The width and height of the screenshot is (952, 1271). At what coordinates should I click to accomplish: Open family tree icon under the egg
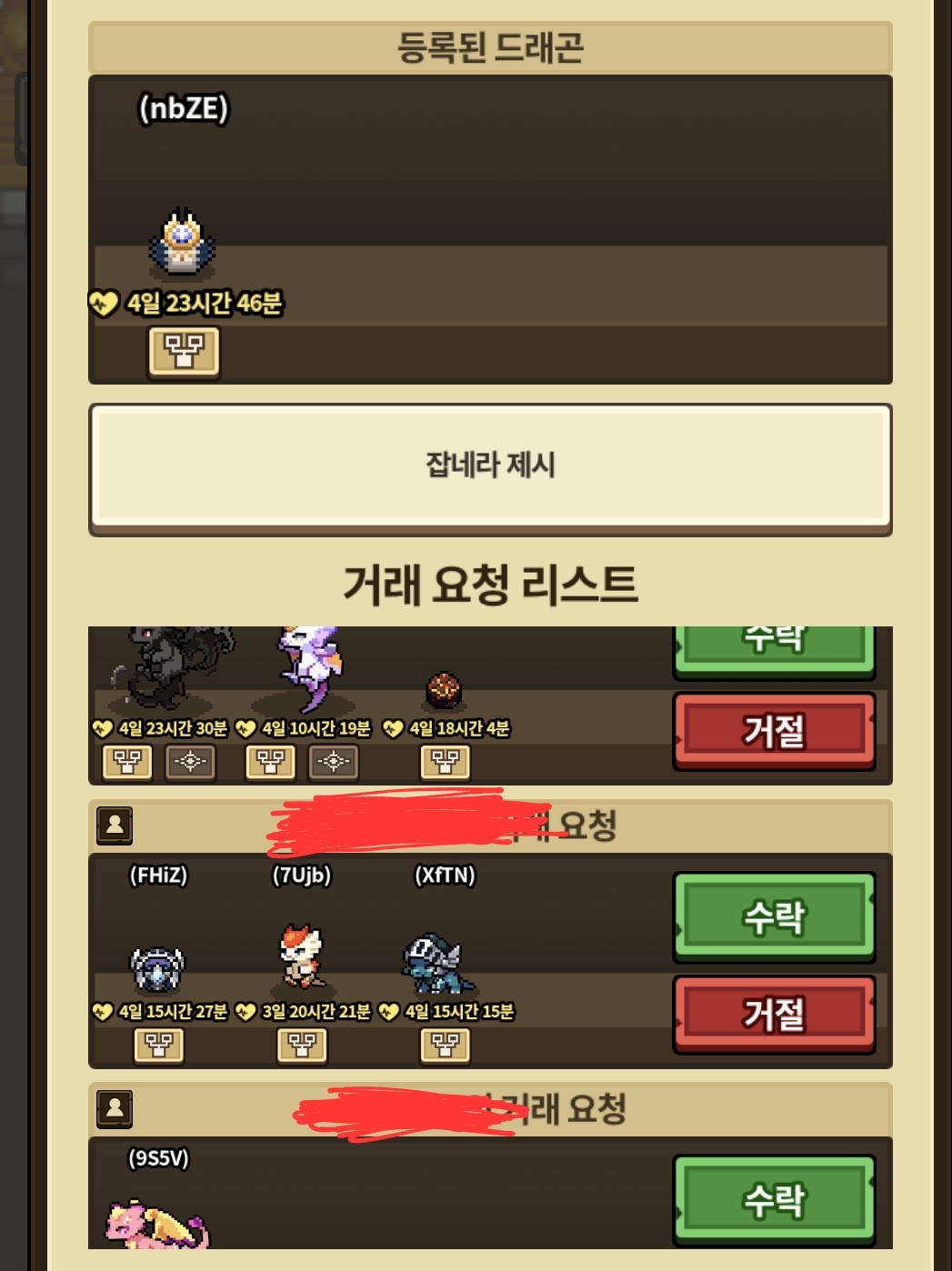tap(445, 762)
